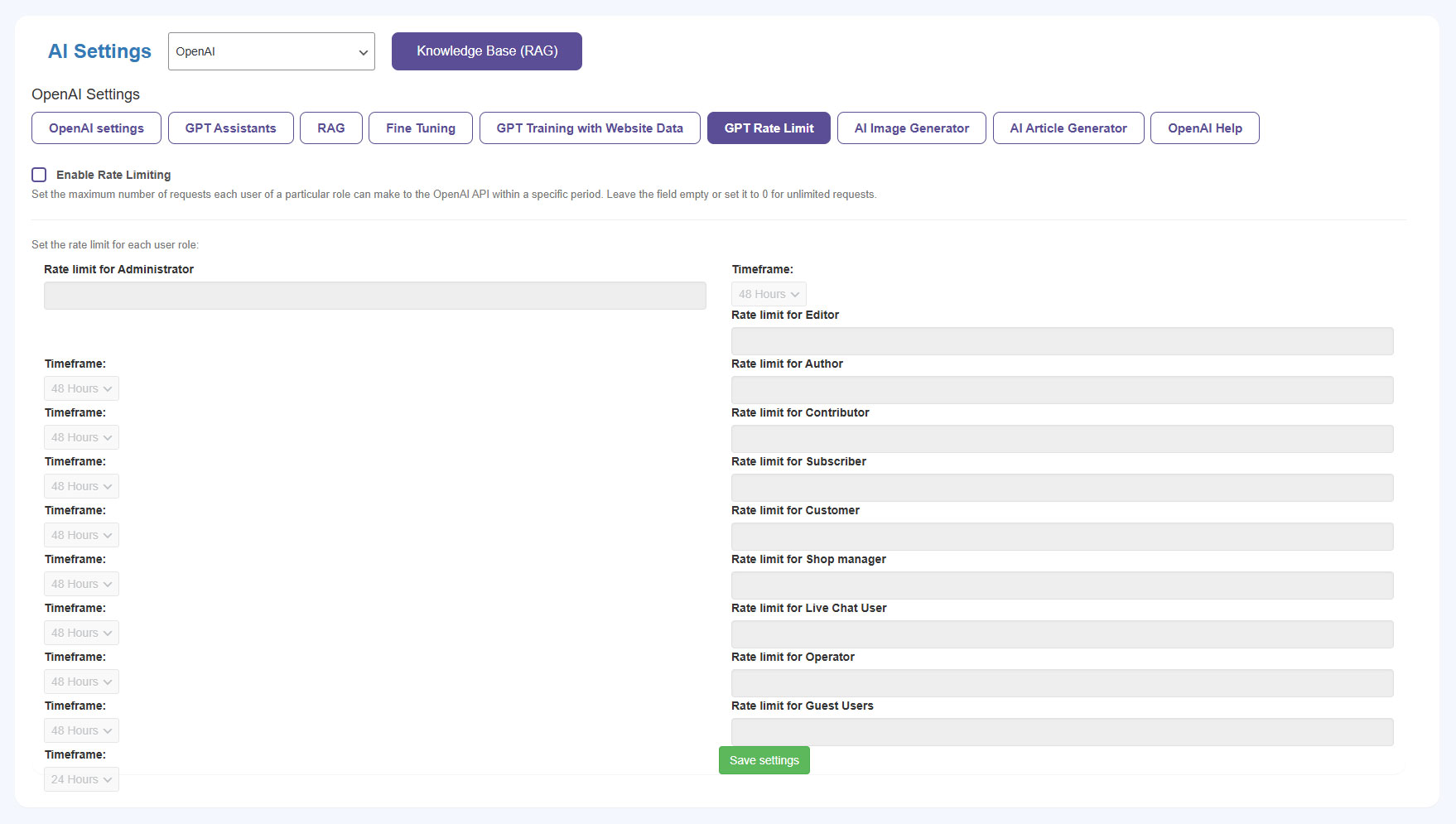This screenshot has width=1456, height=824.
Task: Click the Knowledge Base (RAG) button
Action: pos(486,51)
